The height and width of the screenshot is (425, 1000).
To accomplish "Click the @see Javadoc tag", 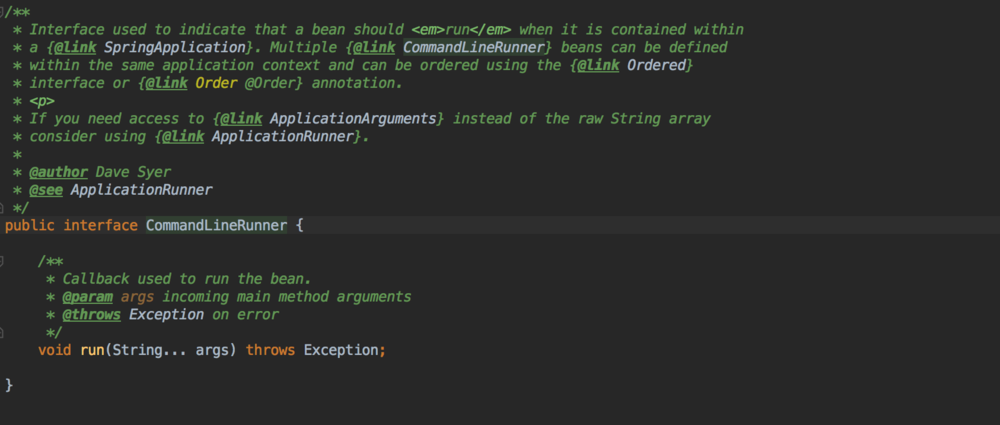I will (46, 189).
